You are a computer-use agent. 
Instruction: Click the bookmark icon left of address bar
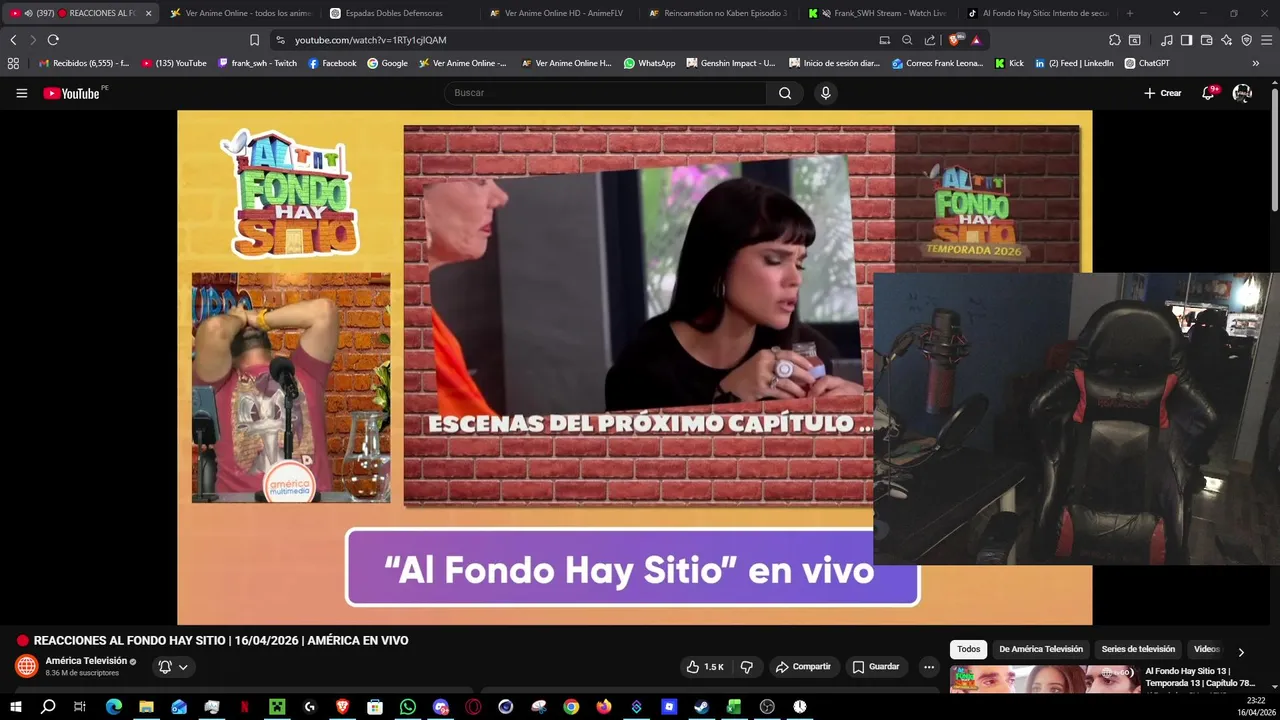coord(254,40)
